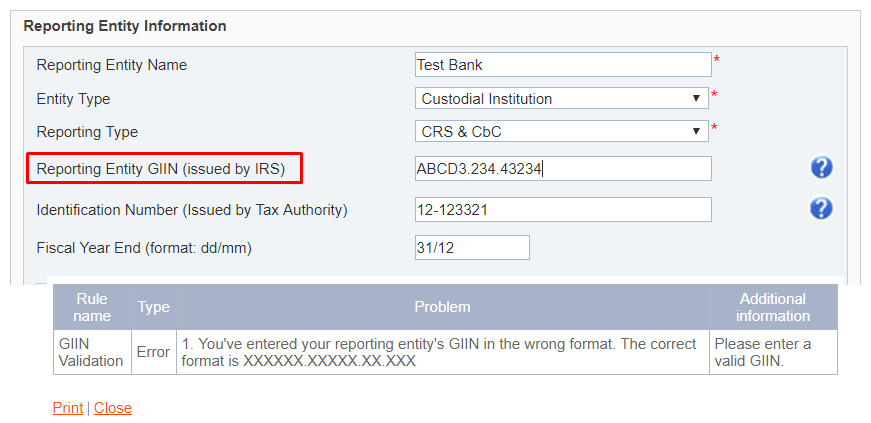Open the Entity Type dropdown
The width and height of the screenshot is (871, 423).
tap(561, 98)
